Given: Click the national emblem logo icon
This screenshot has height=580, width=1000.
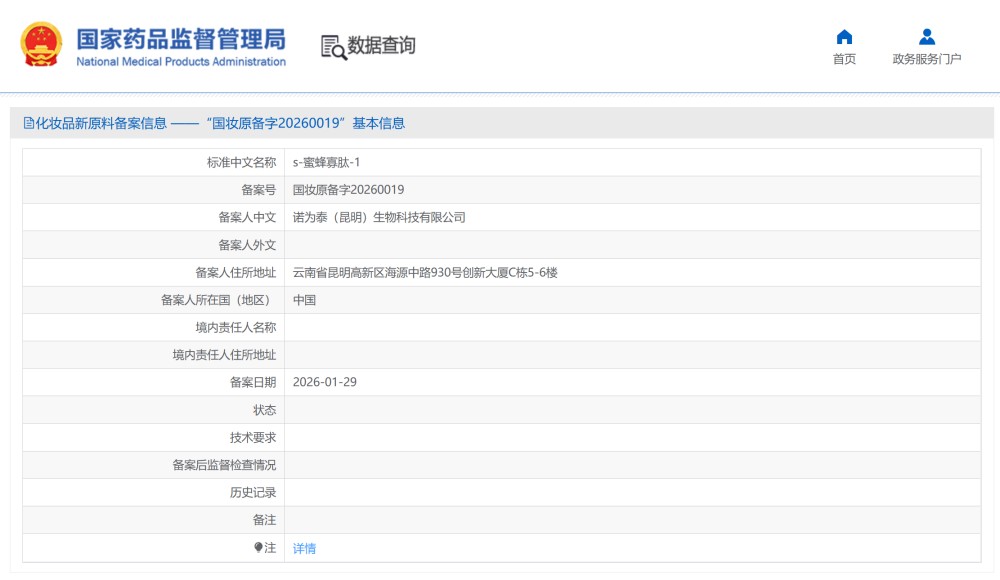Looking at the screenshot, I should tap(40, 44).
